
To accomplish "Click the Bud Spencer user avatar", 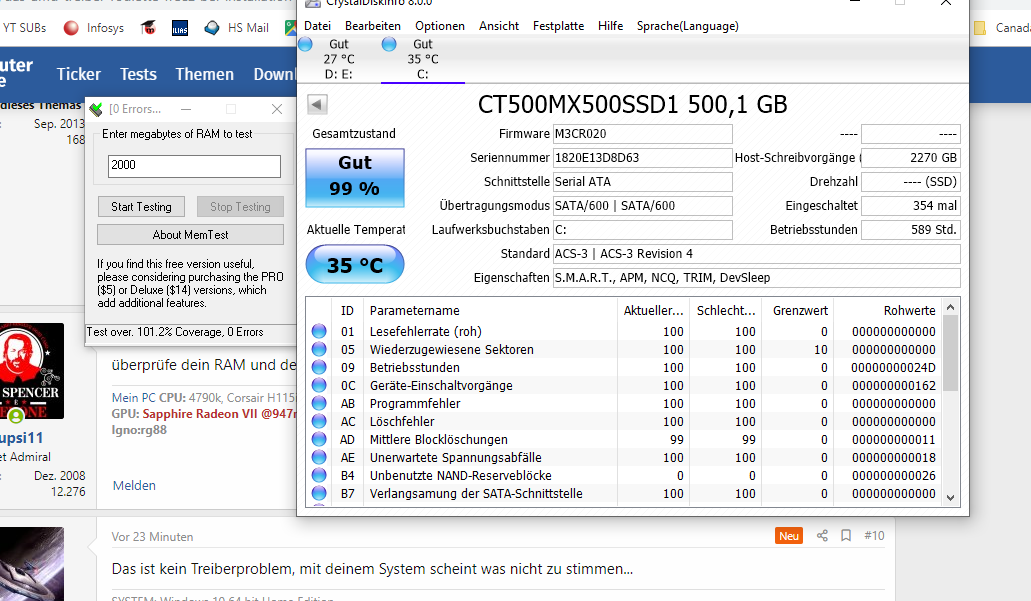I will pyautogui.click(x=32, y=371).
